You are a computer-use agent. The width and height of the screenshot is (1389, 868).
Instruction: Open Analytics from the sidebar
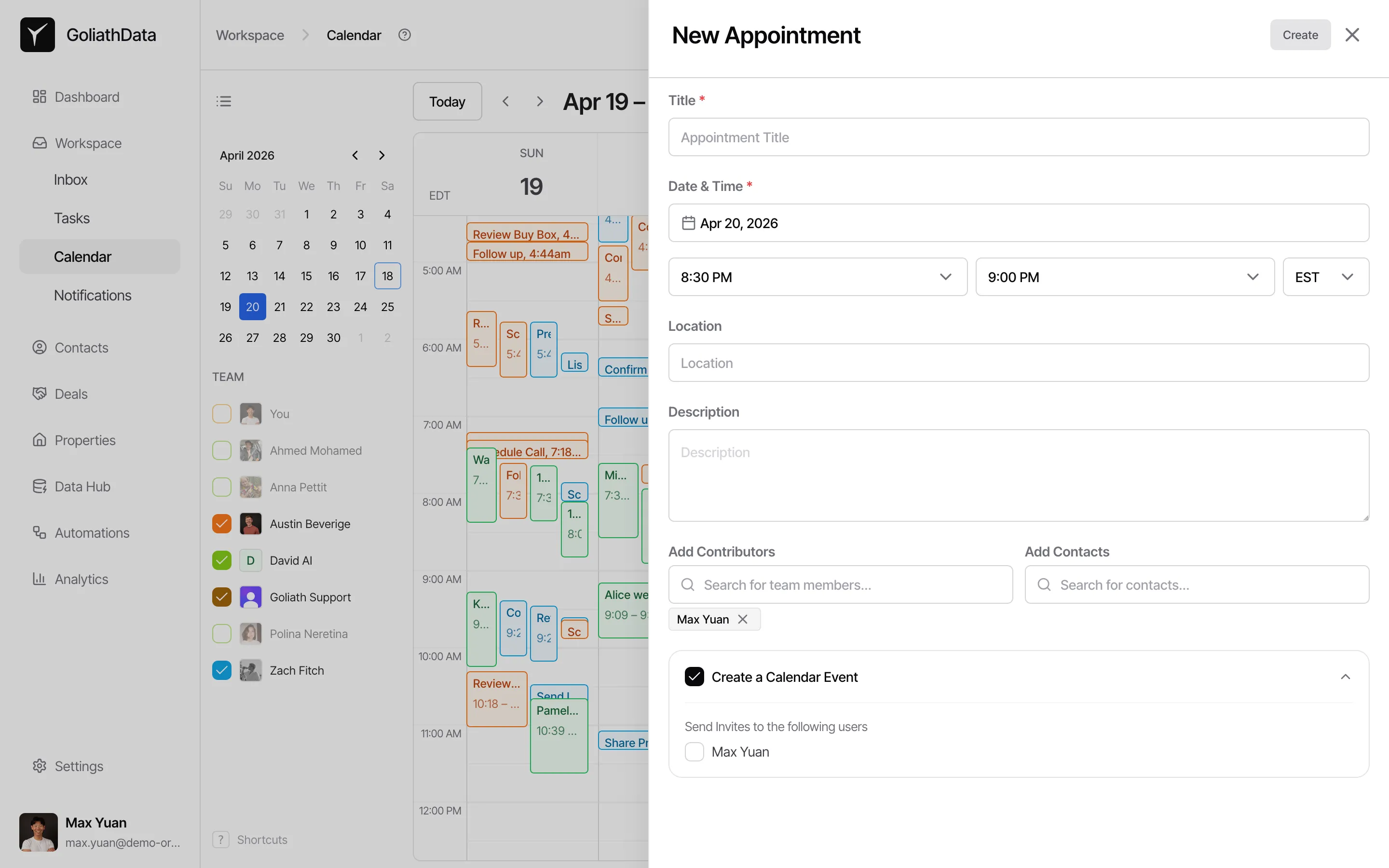81,579
